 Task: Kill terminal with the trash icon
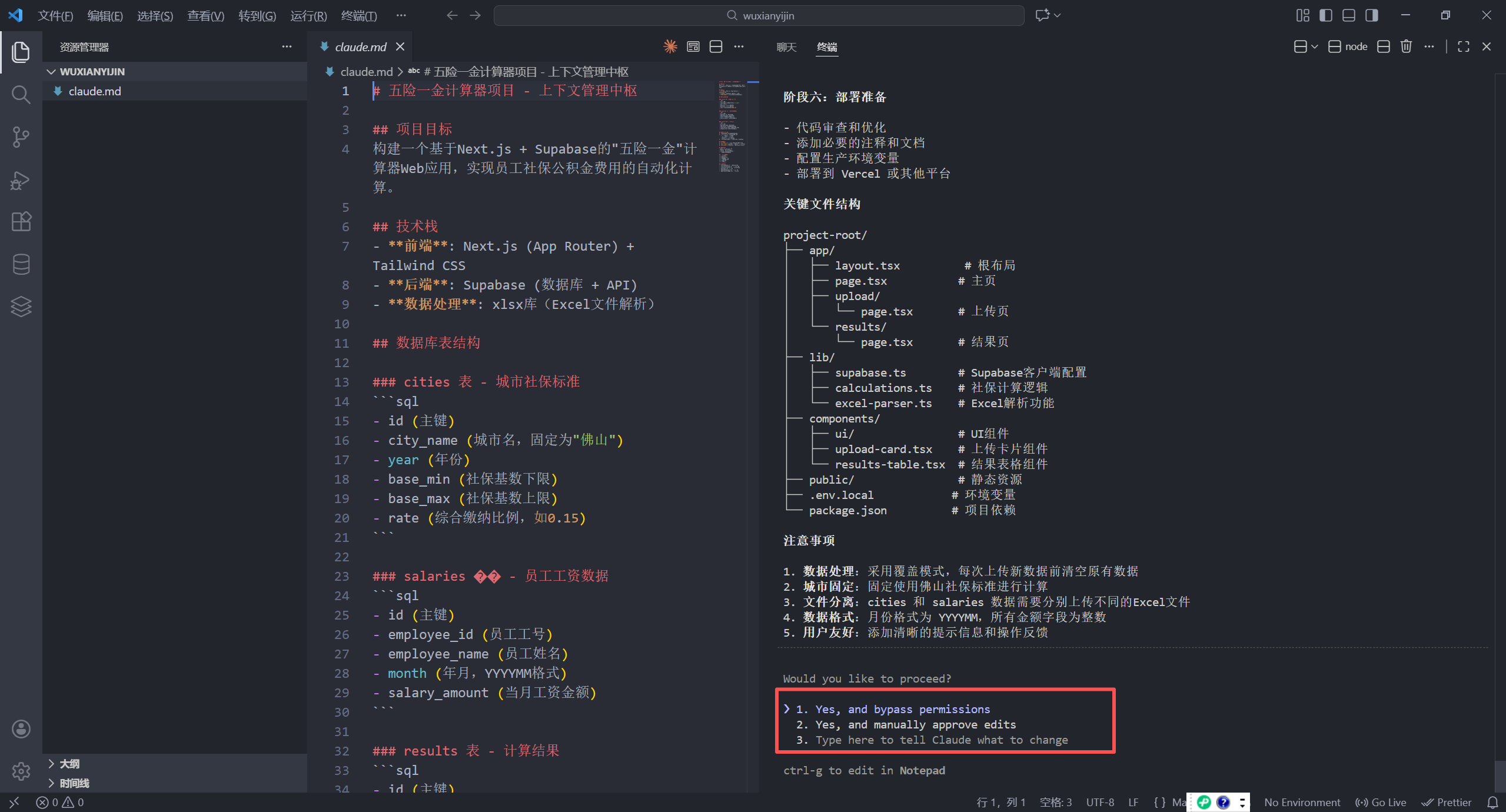pos(1406,46)
